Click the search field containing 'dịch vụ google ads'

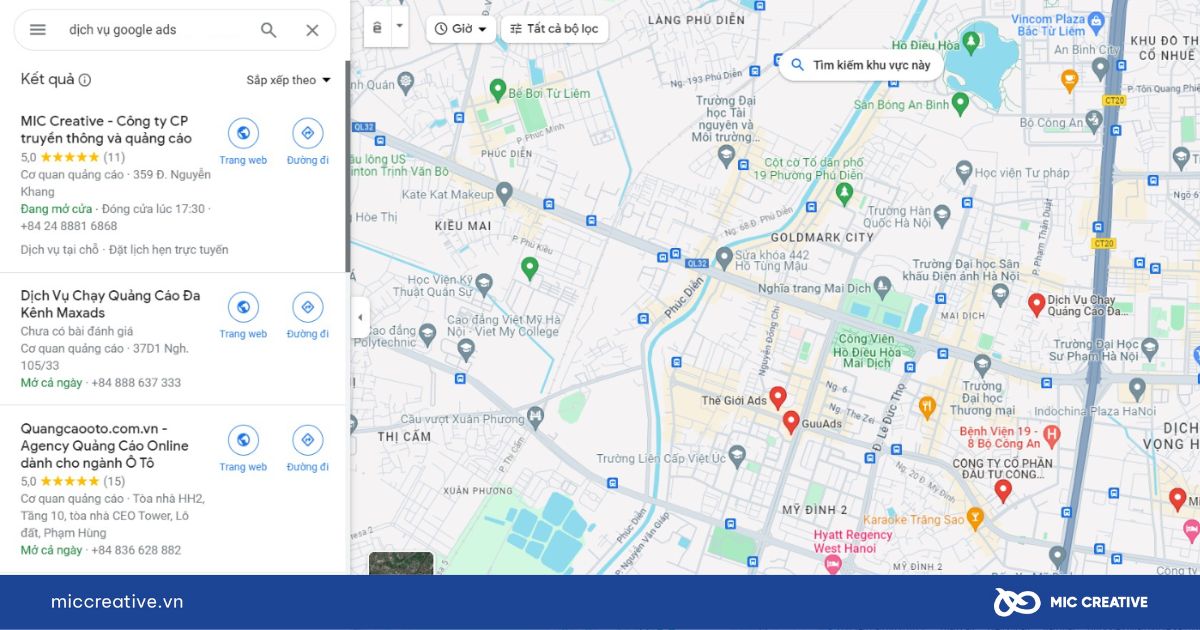coord(155,30)
